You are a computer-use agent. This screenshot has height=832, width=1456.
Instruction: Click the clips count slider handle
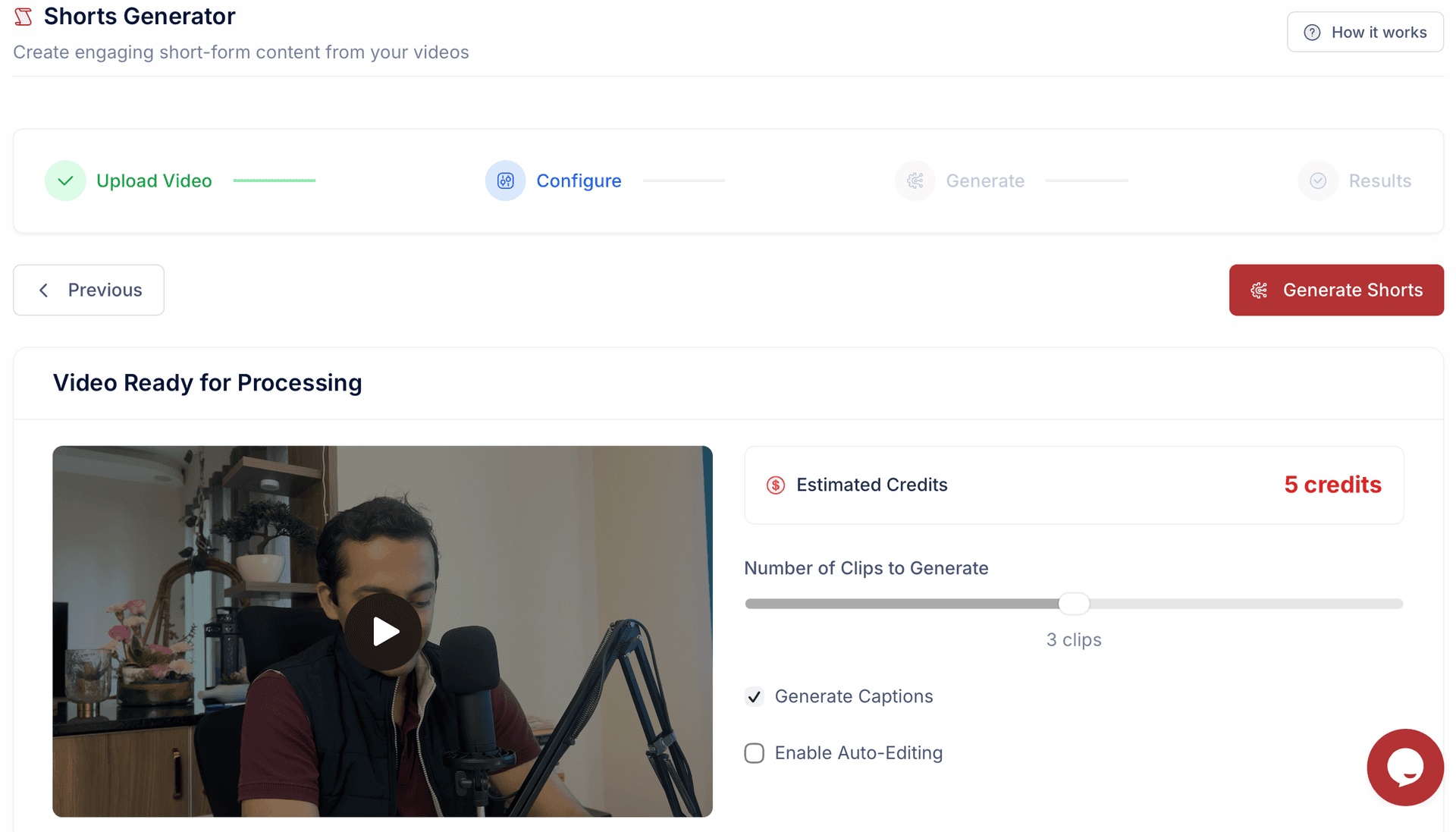(1074, 604)
